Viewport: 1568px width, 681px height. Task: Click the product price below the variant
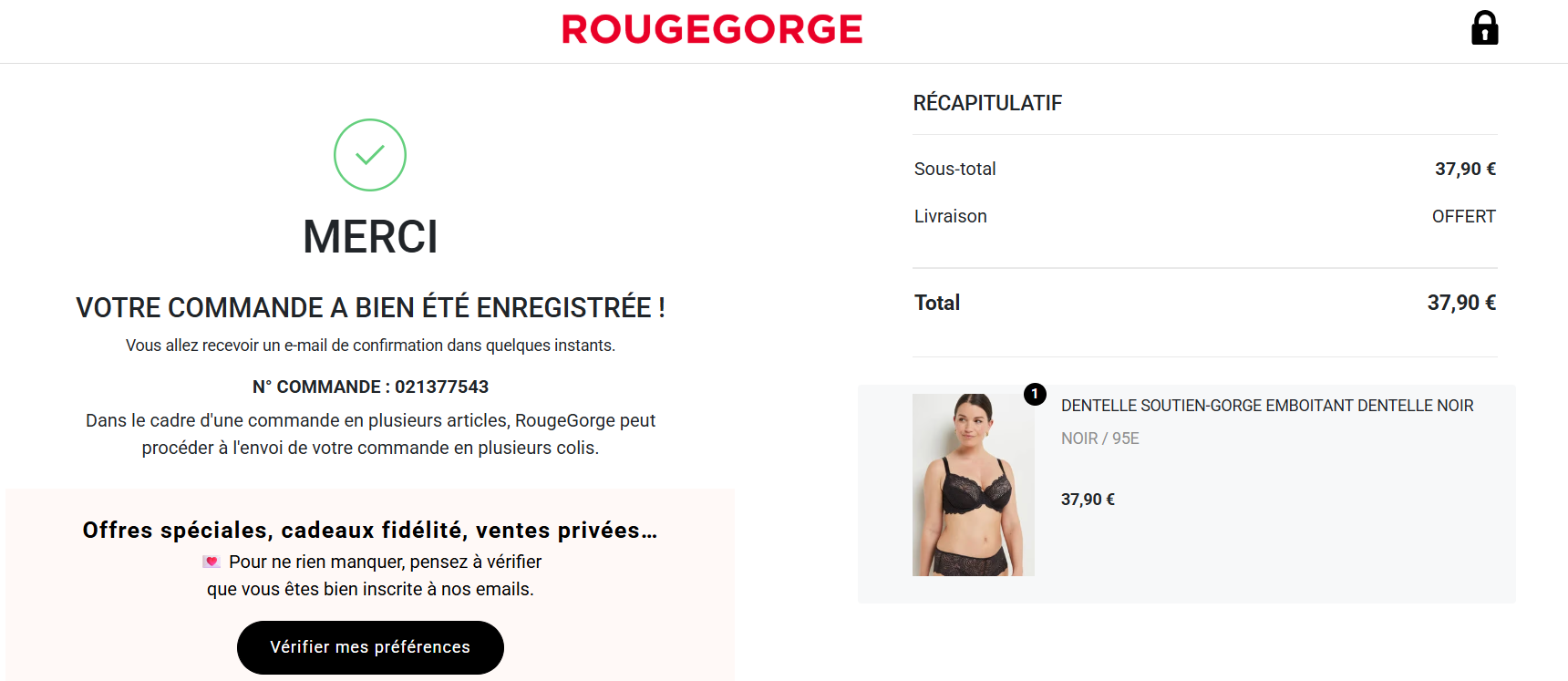click(1088, 500)
